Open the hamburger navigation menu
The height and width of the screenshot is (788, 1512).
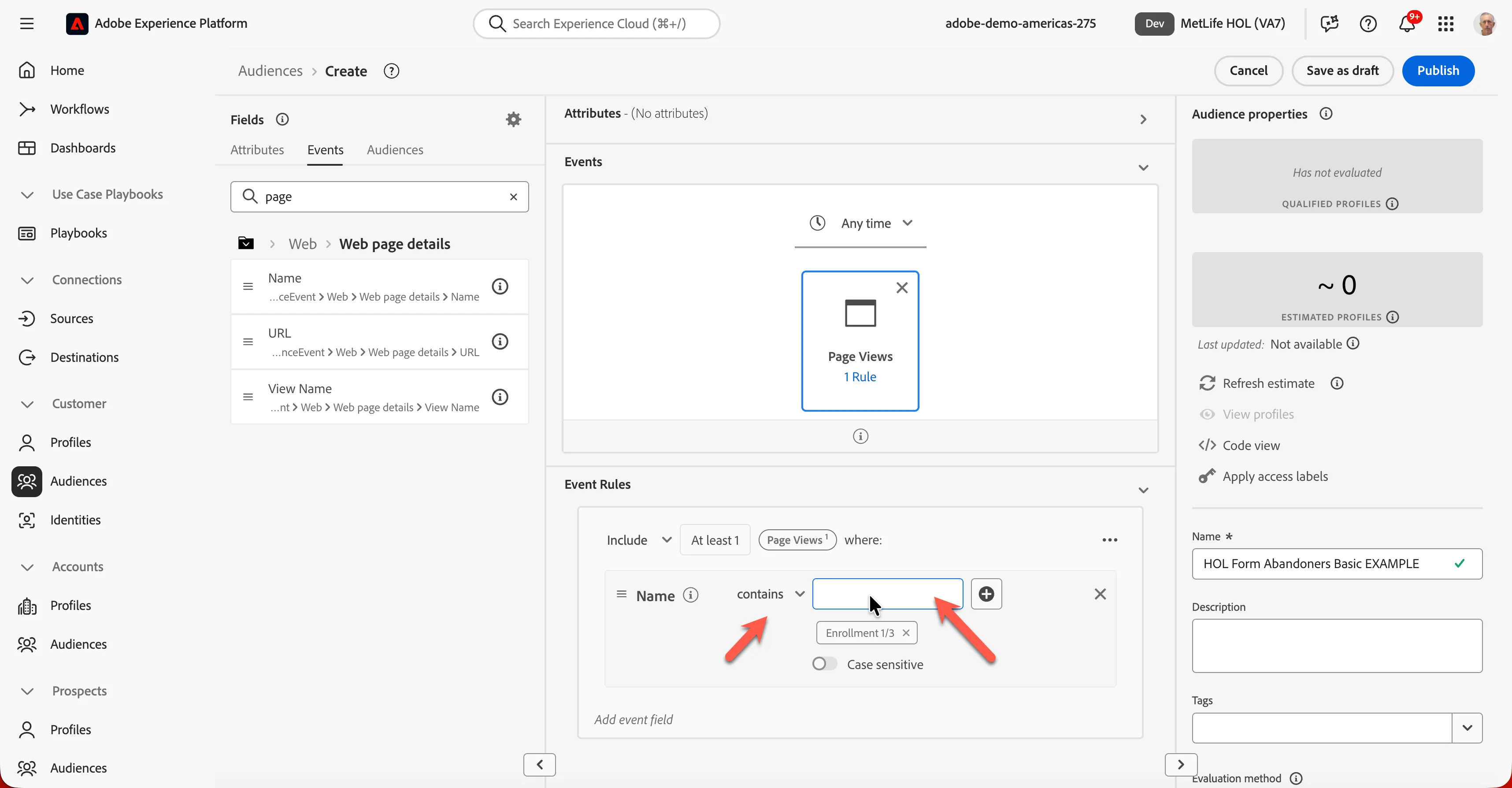26,23
